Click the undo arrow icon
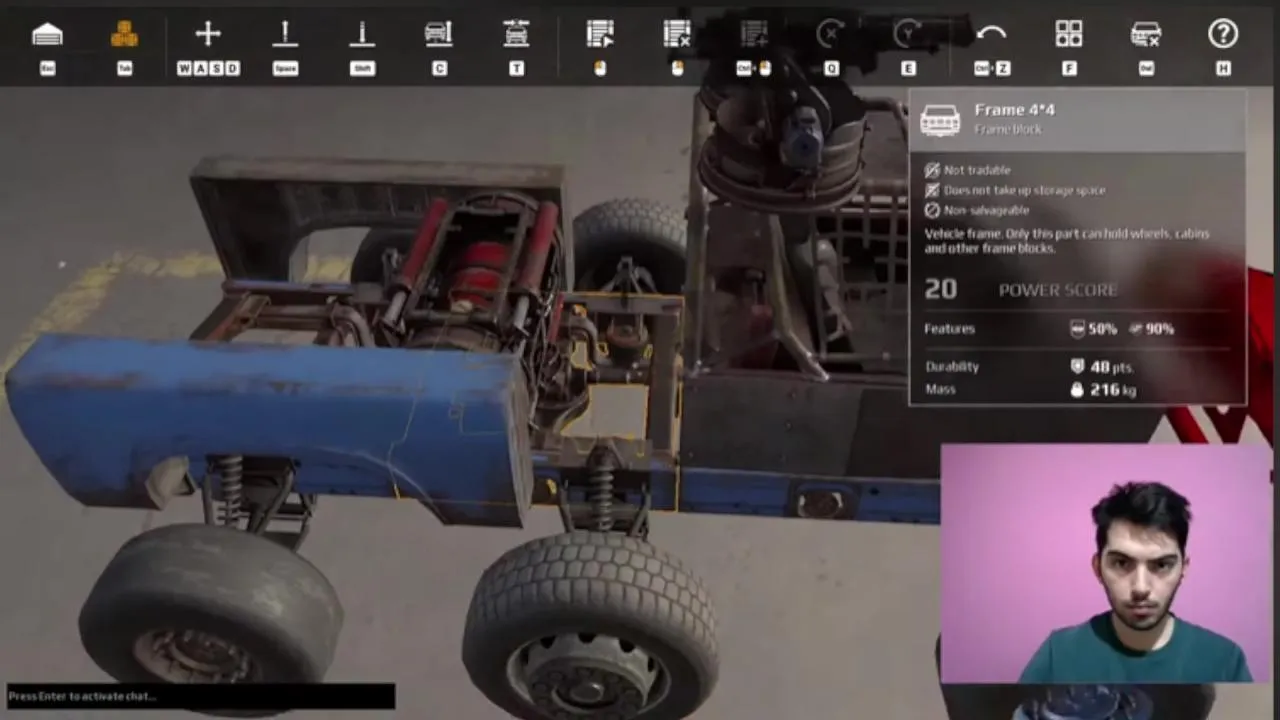Screen dimensions: 1280x720 coord(991,35)
